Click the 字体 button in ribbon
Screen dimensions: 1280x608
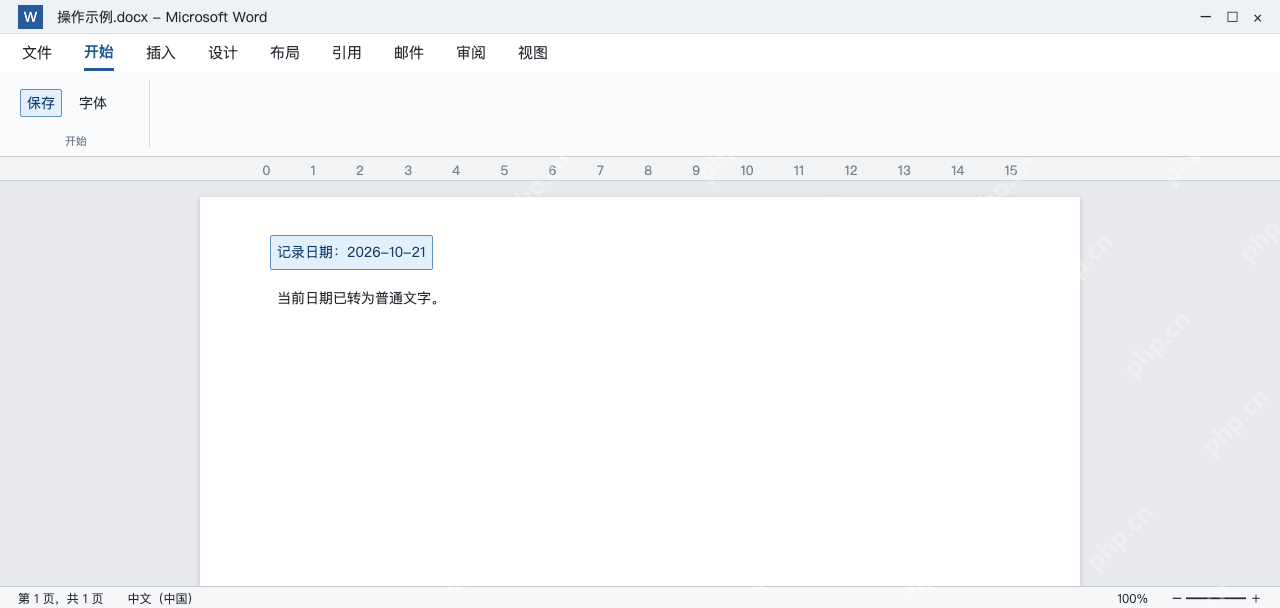click(x=93, y=103)
